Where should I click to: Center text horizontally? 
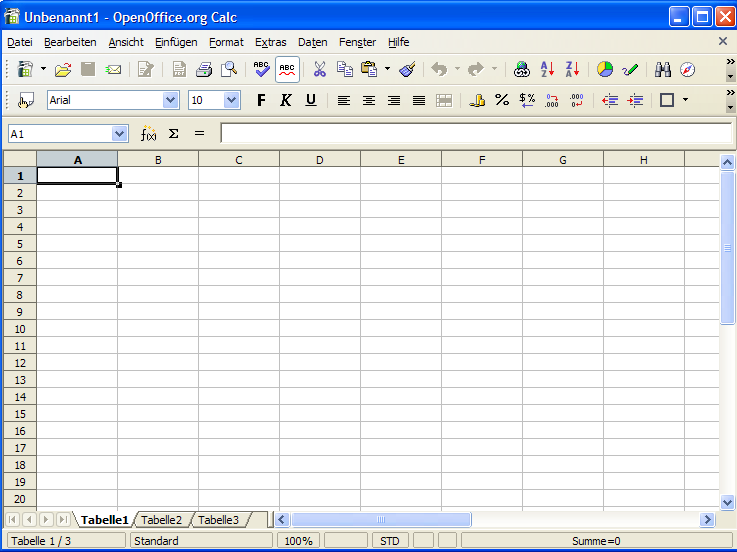369,100
